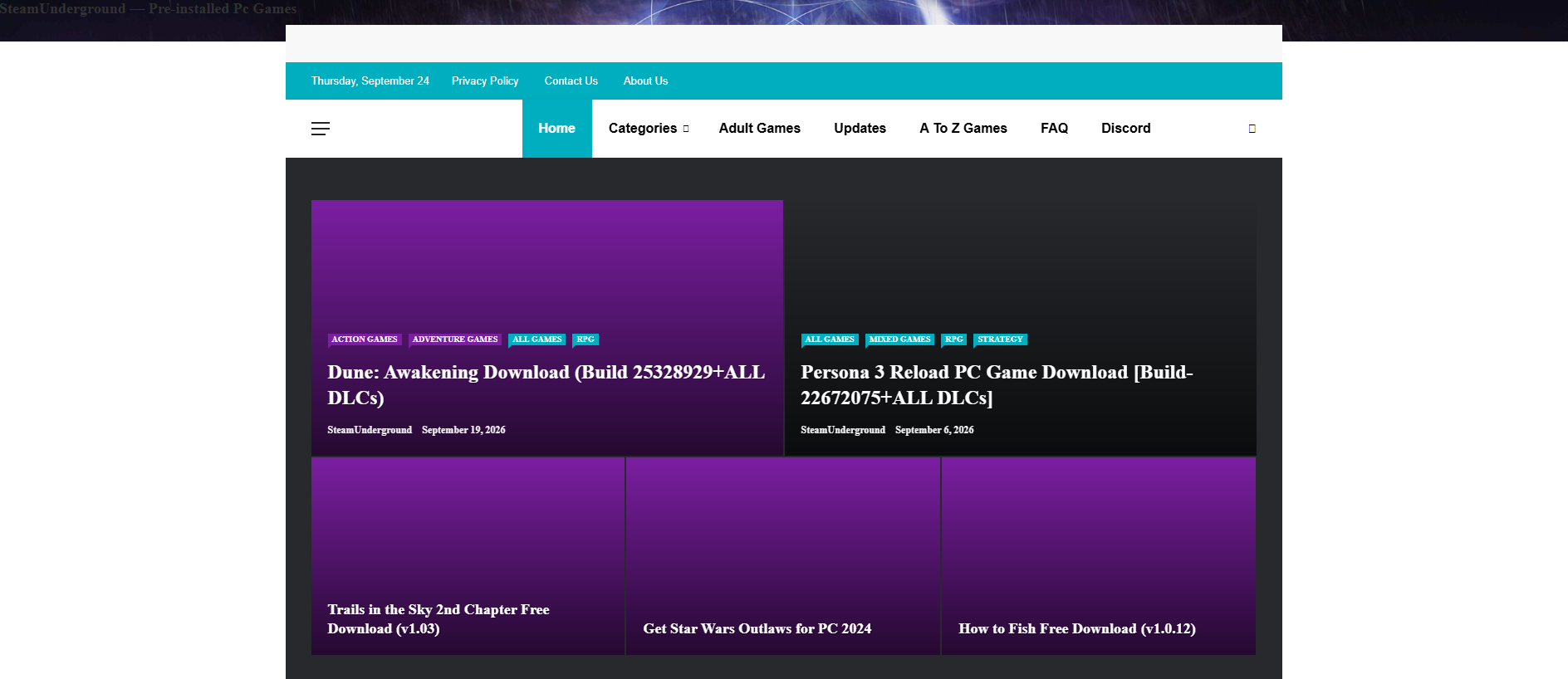The height and width of the screenshot is (679, 1568).
Task: Go to the Home tab
Action: pos(556,129)
